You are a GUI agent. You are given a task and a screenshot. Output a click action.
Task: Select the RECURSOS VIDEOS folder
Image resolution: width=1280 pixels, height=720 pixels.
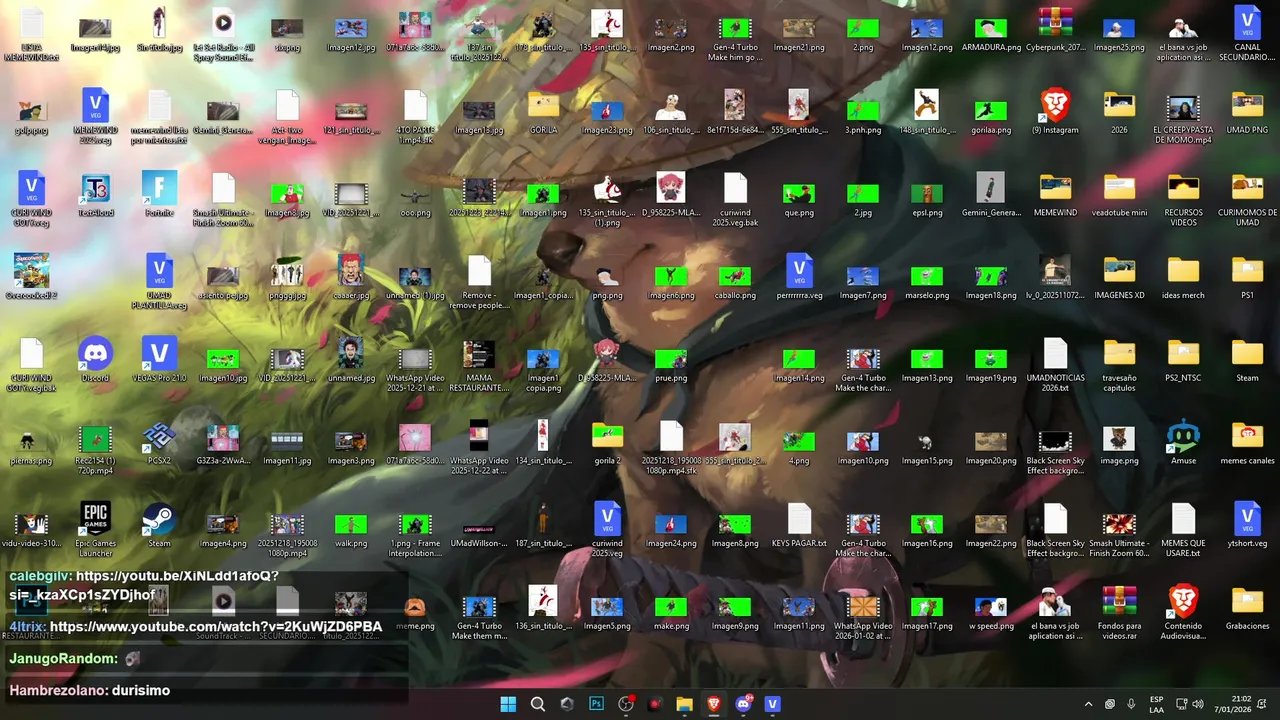[1183, 199]
